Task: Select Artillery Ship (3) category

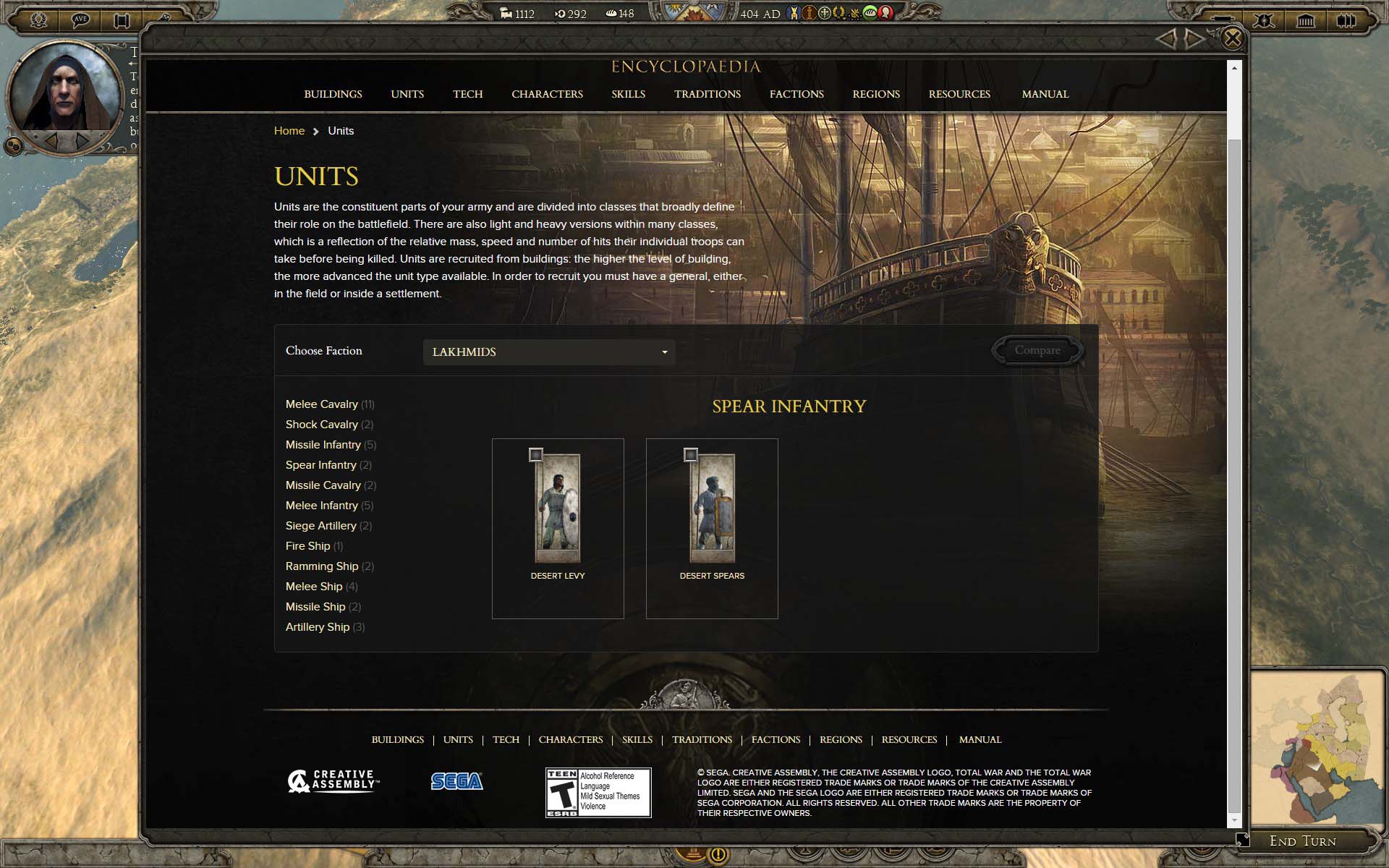Action: point(325,627)
